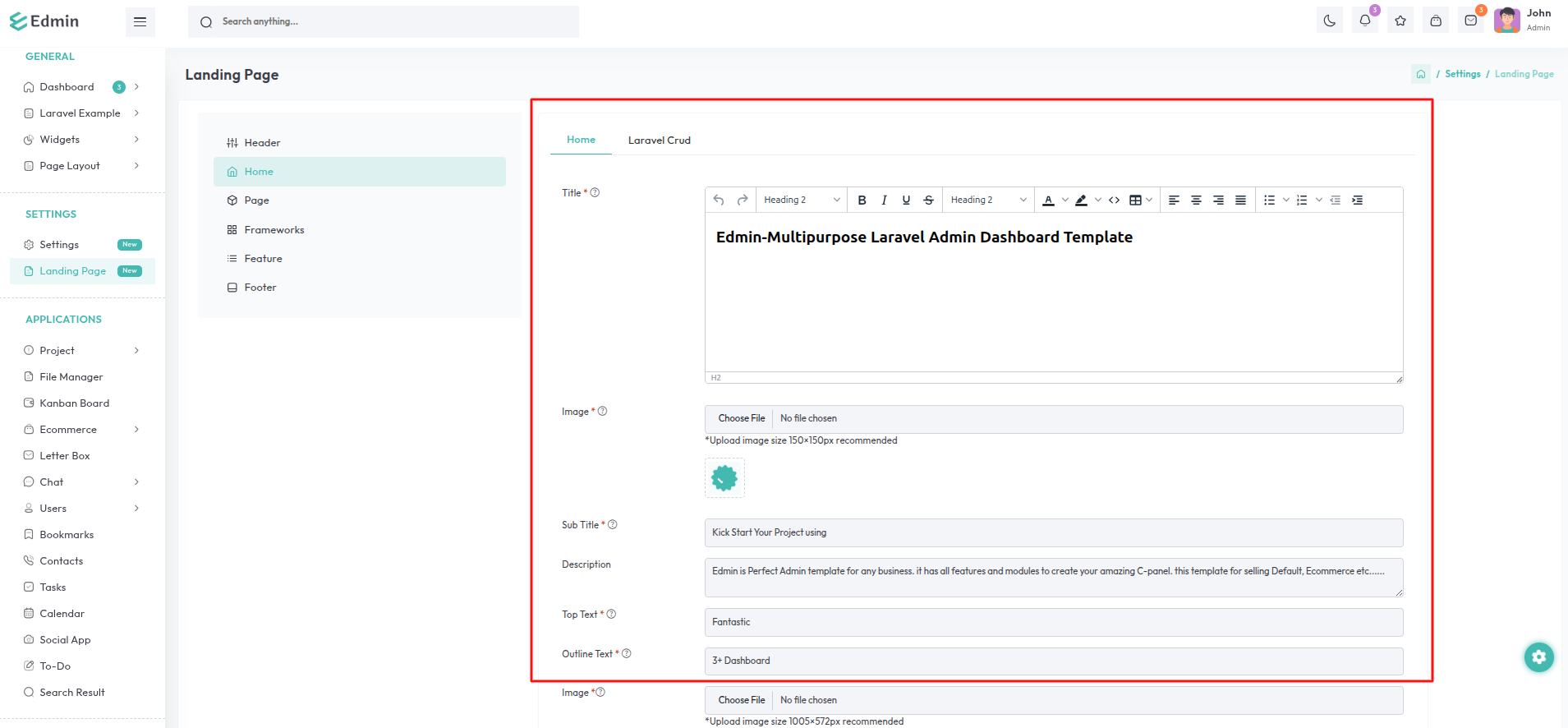This screenshot has width=1568, height=728.
Task: Click the shopping bag cart icon
Action: coord(1435,21)
